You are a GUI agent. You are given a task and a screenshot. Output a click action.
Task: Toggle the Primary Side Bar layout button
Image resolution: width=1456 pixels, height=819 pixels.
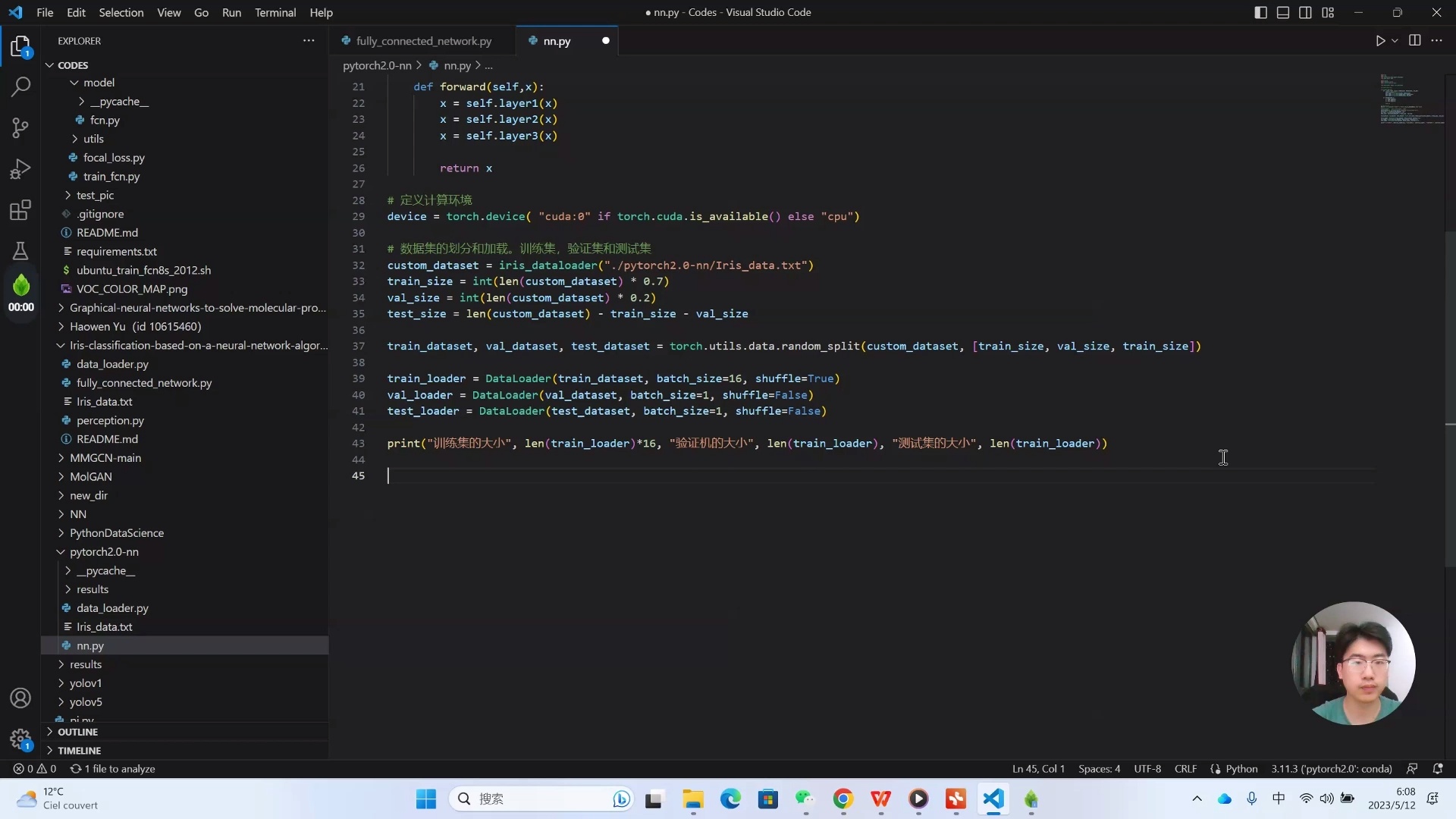(1260, 13)
